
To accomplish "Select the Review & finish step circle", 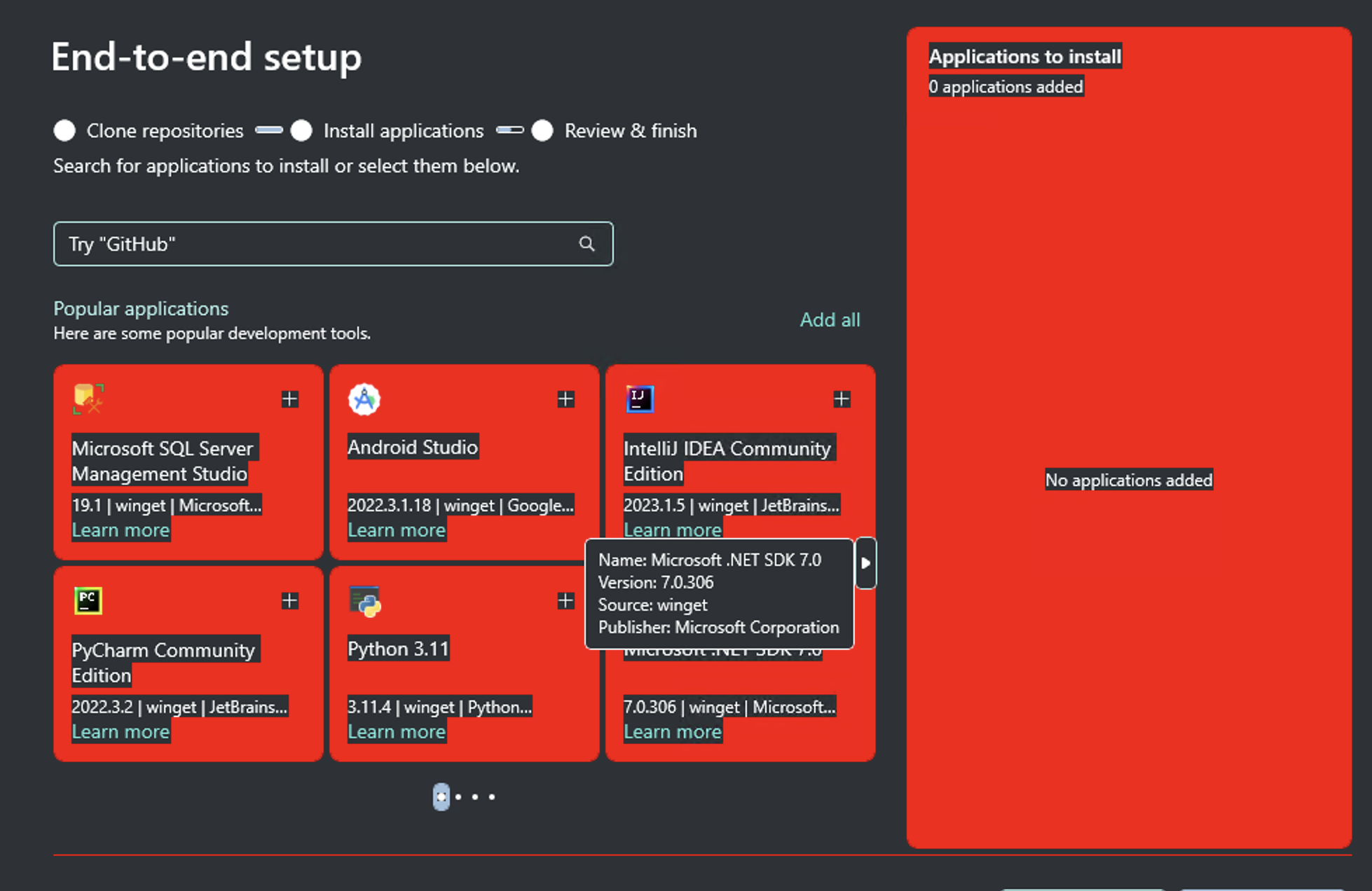I will 542,130.
